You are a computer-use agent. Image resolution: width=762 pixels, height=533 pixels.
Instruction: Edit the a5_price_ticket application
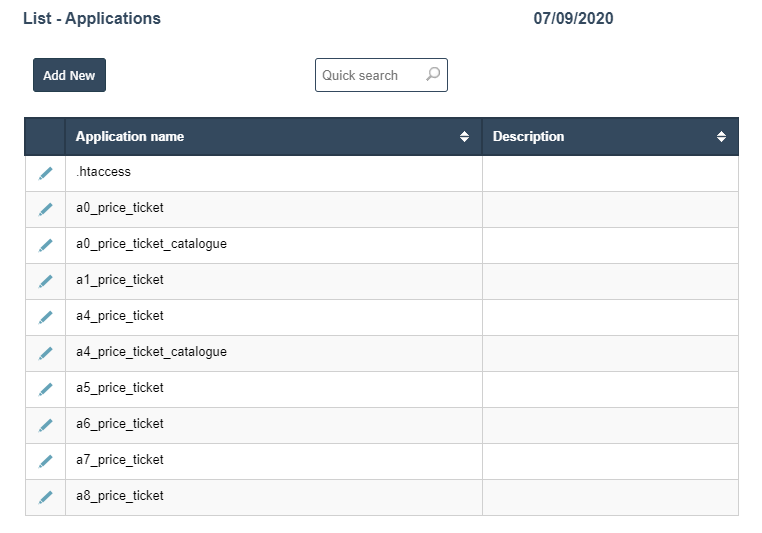[45, 389]
